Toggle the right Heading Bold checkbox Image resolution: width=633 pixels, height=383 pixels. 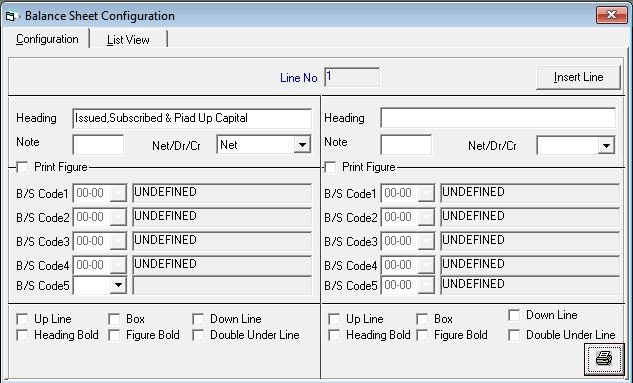[334, 335]
